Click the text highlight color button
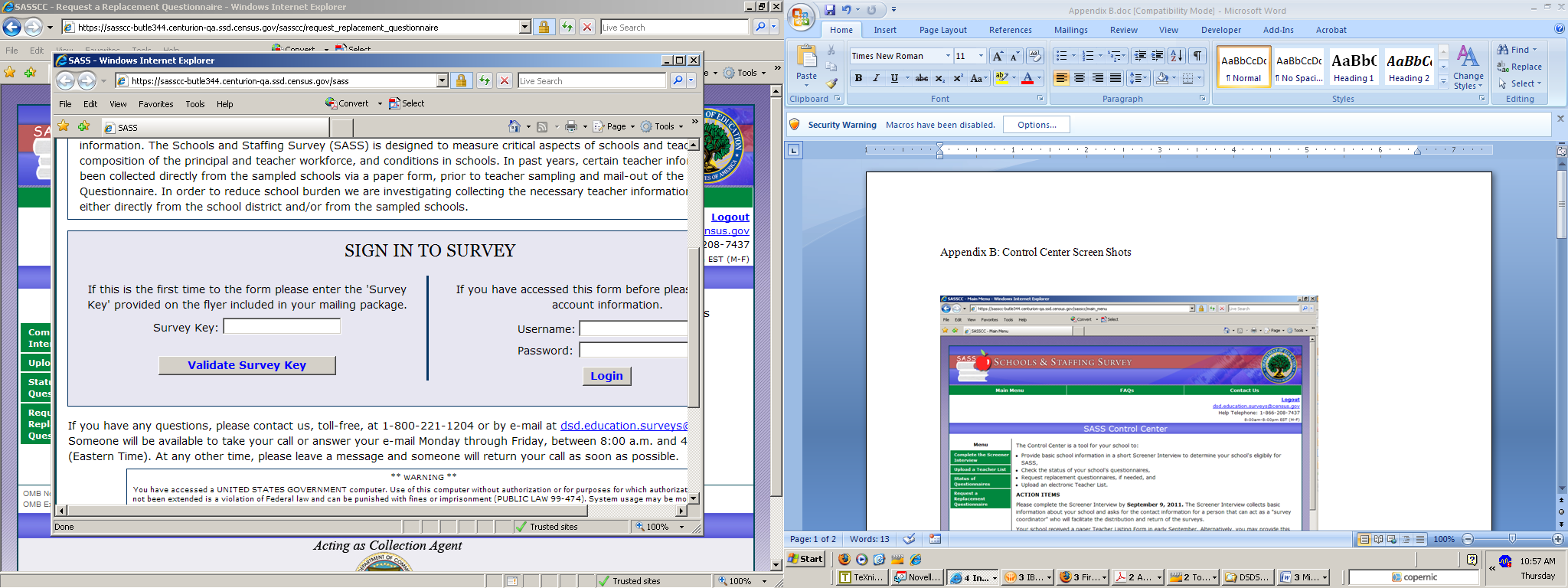The image size is (1568, 588). [x=1001, y=78]
